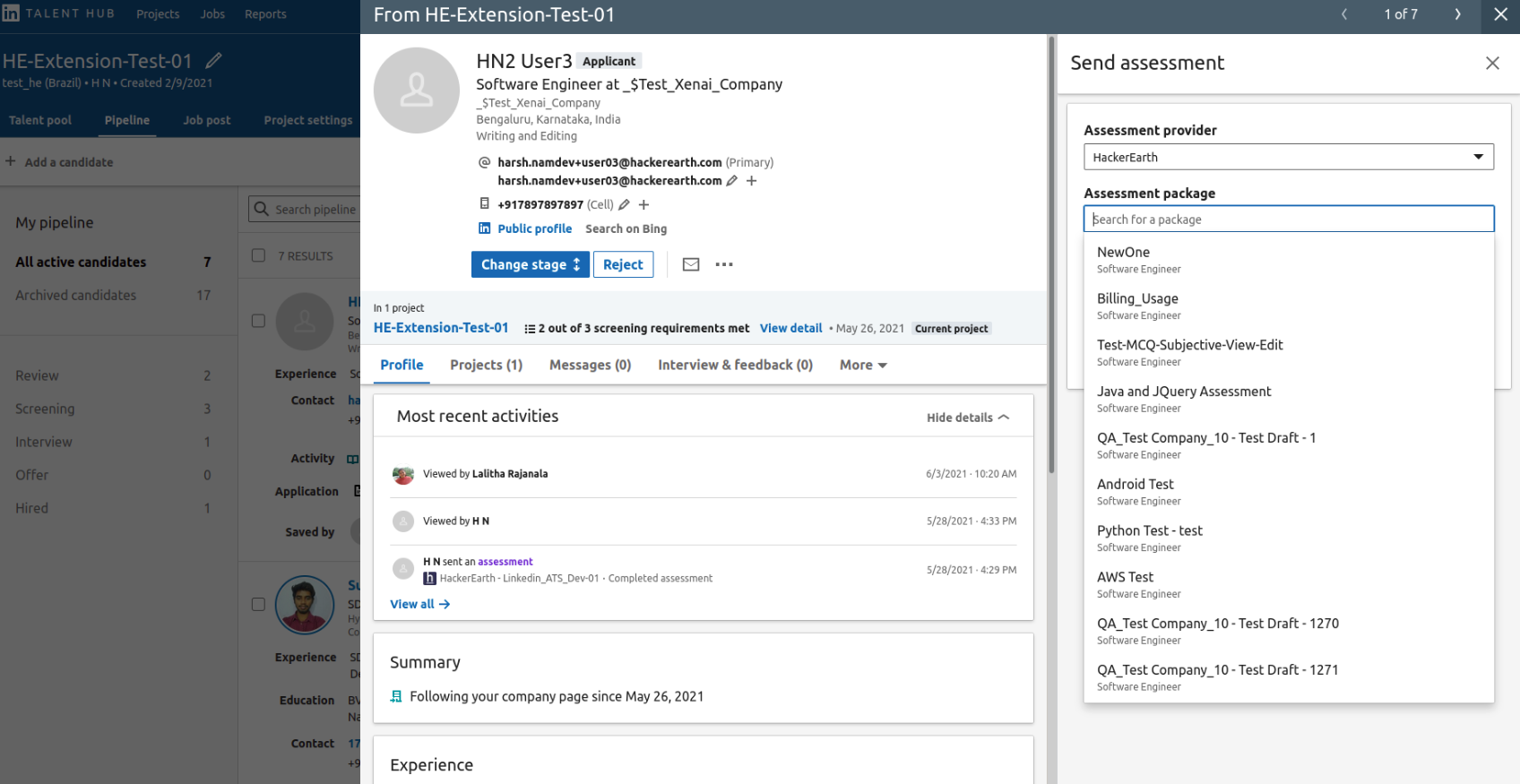Viewport: 1520px width, 784px height.
Task: Open more actions ellipsis menu
Action: 724,264
